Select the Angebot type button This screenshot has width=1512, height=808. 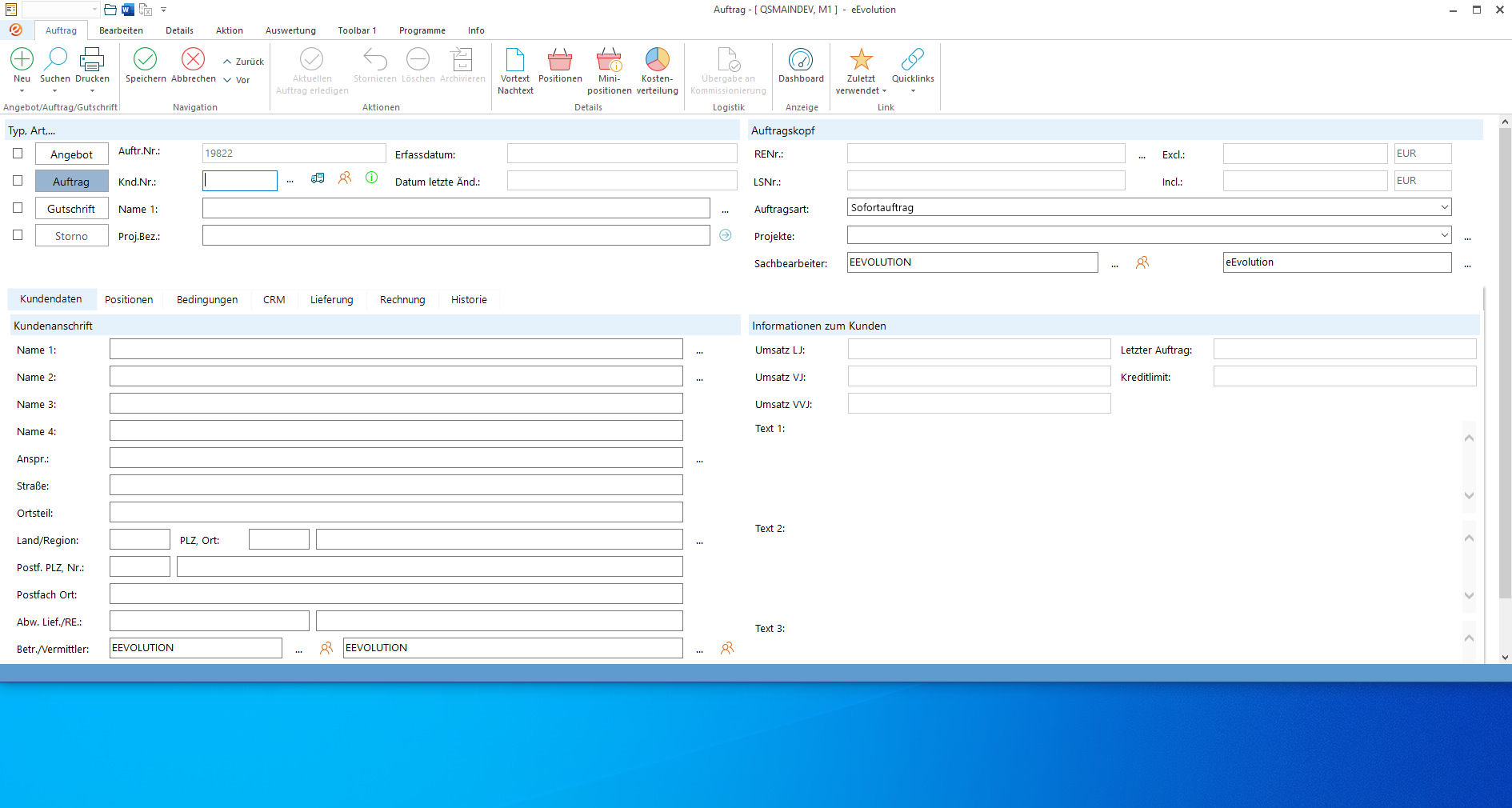pyautogui.click(x=72, y=154)
